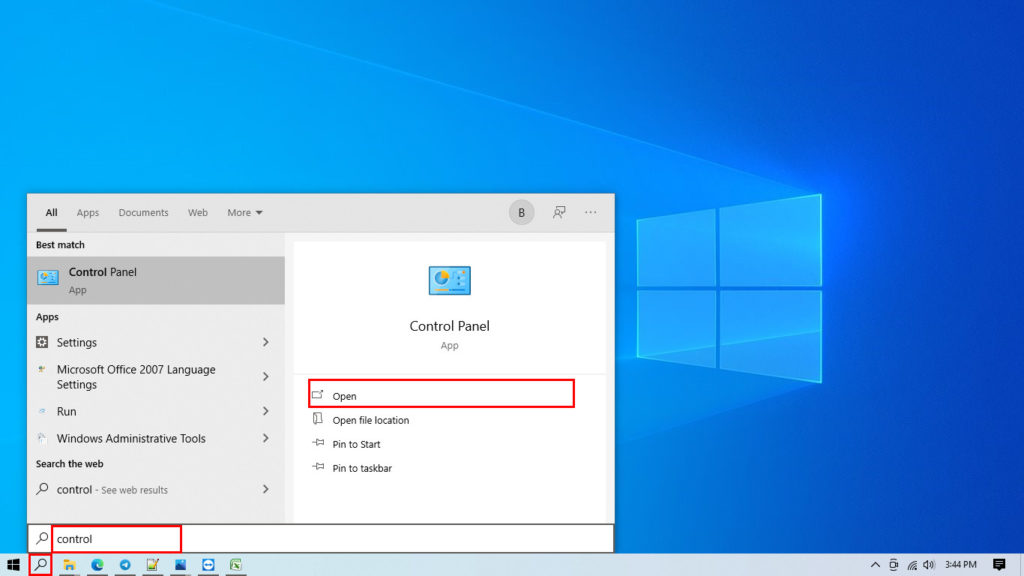Expand the control web results arrow
Screen dimensions: 1024x576
coord(266,489)
